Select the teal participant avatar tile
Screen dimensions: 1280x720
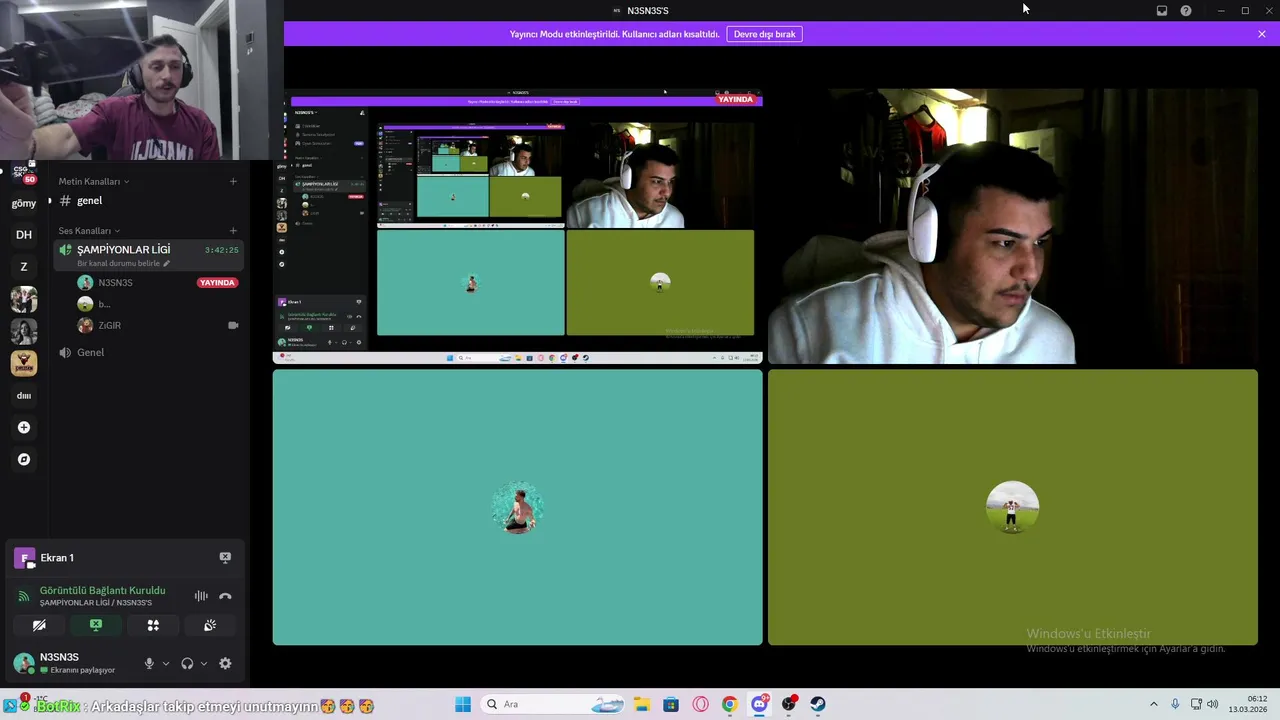coord(517,507)
